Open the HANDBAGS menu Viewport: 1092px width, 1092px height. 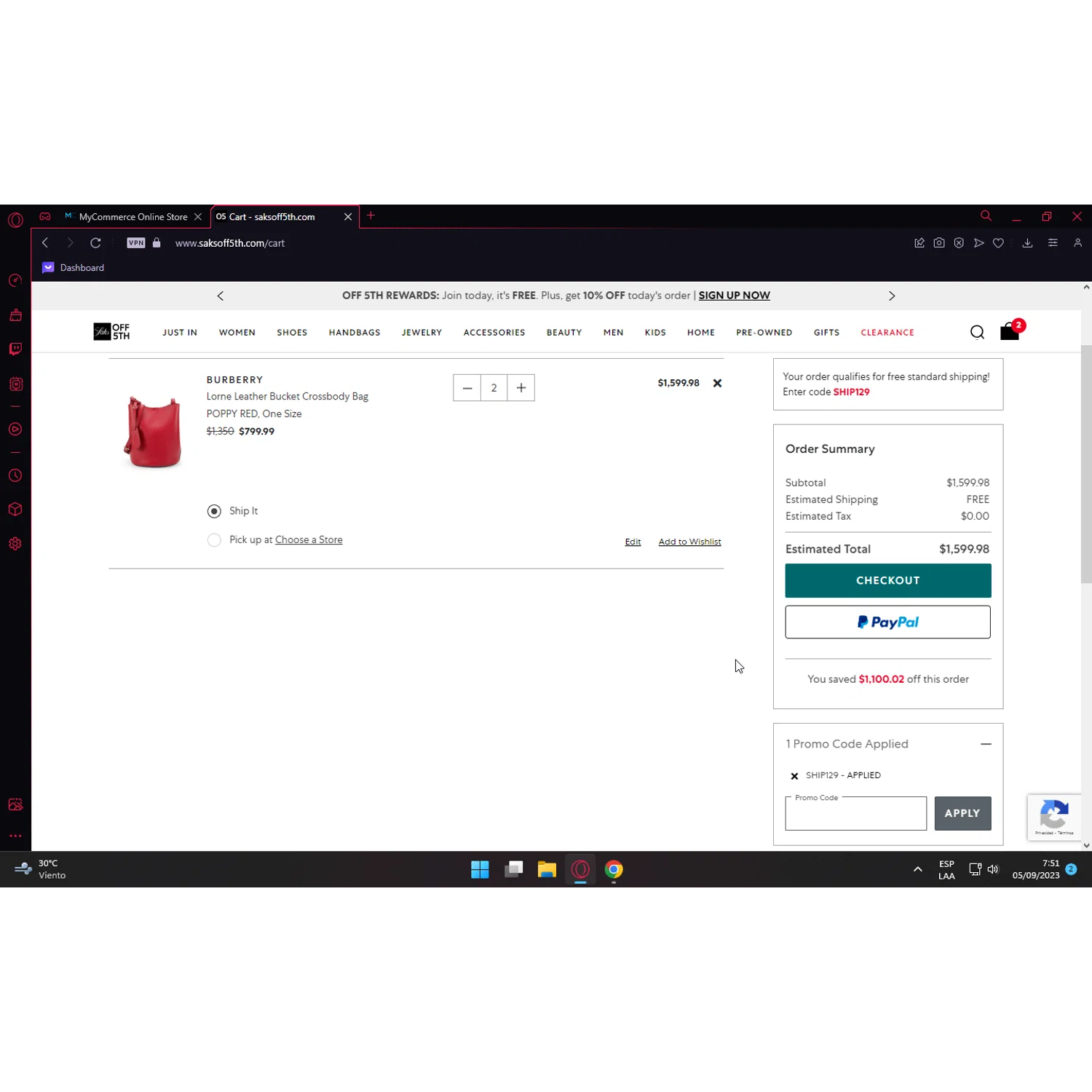[x=355, y=333]
